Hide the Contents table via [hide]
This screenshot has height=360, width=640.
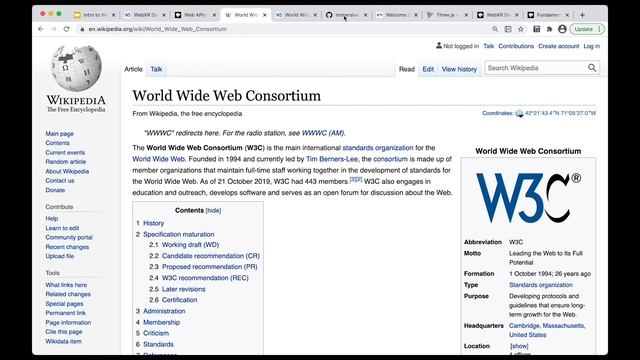click(213, 211)
